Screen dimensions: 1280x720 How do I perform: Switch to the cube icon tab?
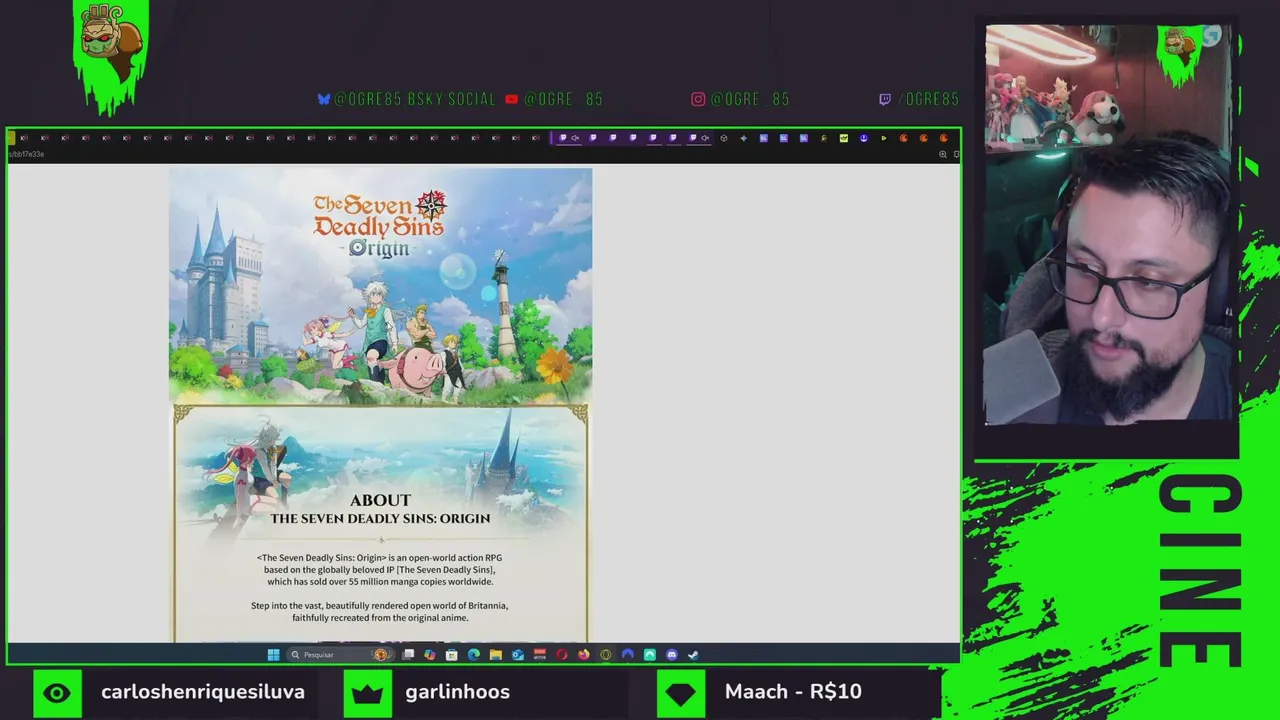[724, 138]
